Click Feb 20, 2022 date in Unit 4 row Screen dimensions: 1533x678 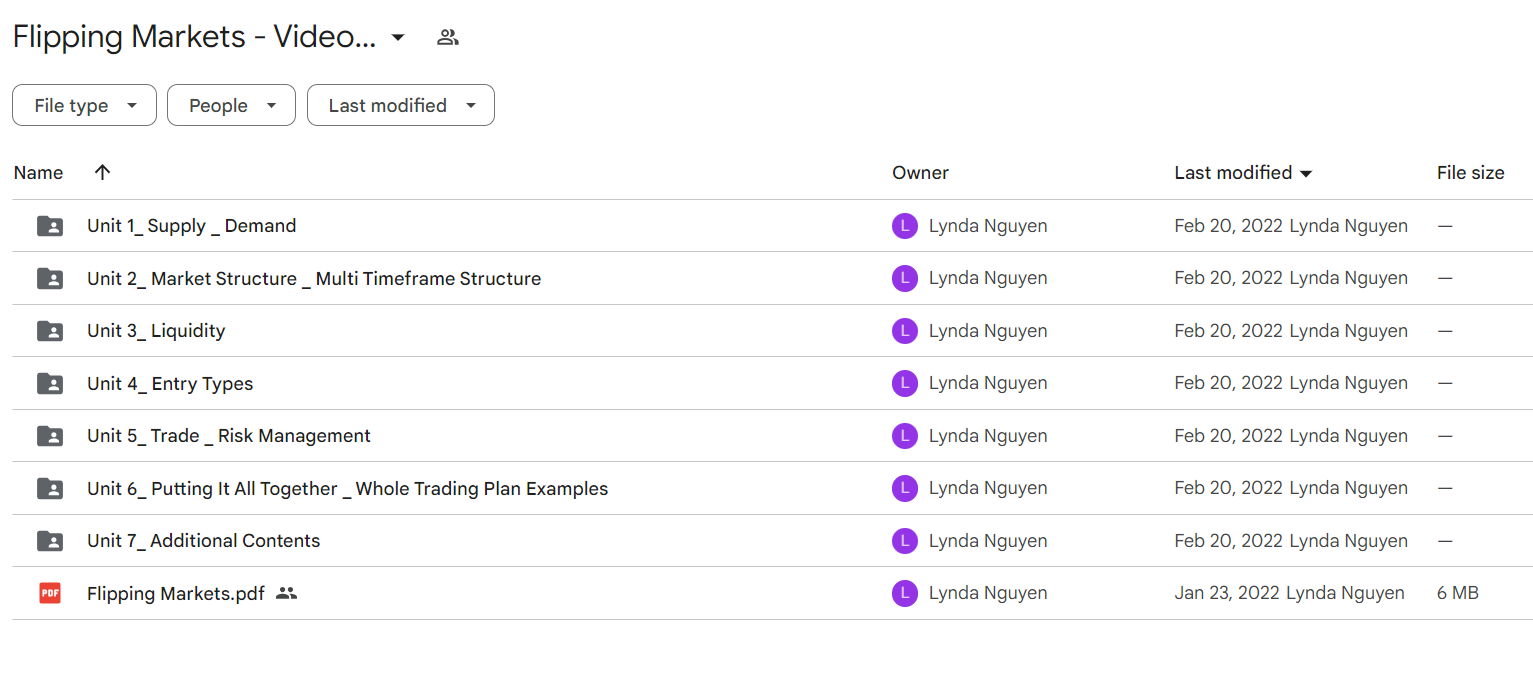point(1228,383)
